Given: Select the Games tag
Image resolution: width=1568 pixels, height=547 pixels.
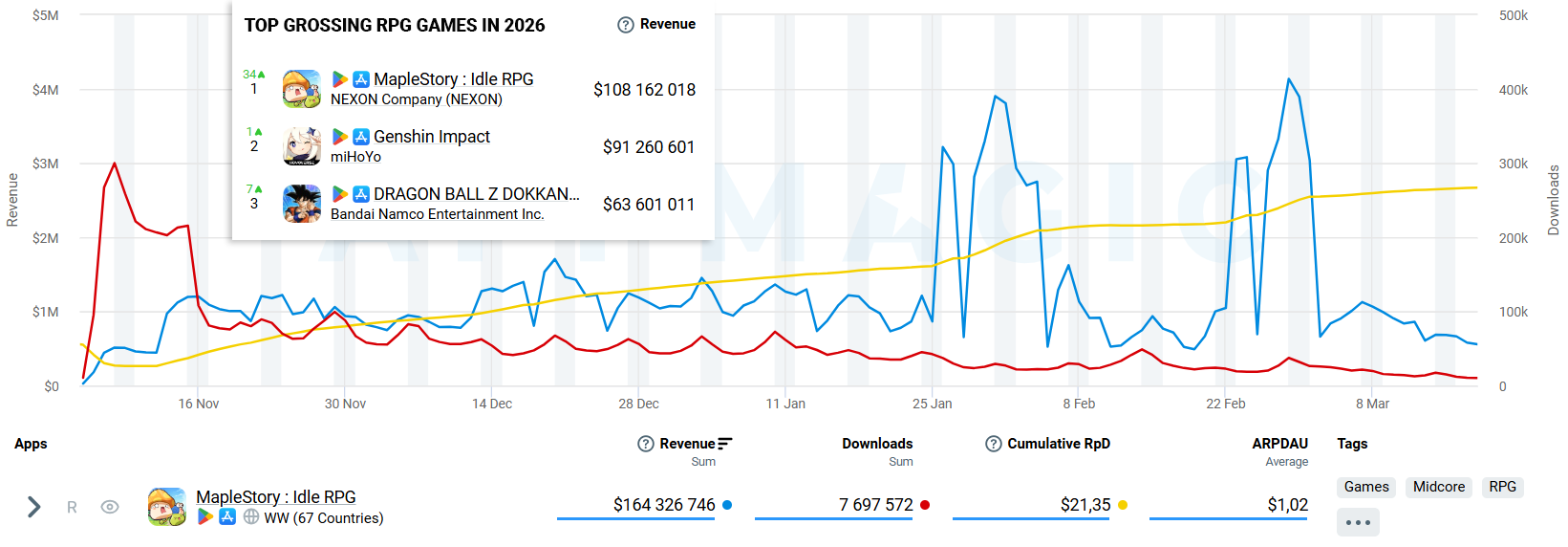Looking at the screenshot, I should 1366,487.
